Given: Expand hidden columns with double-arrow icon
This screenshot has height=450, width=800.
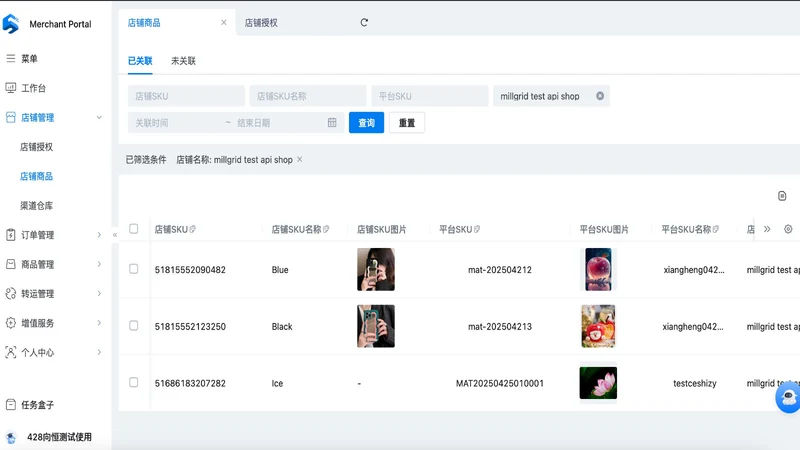Looking at the screenshot, I should click(x=767, y=229).
